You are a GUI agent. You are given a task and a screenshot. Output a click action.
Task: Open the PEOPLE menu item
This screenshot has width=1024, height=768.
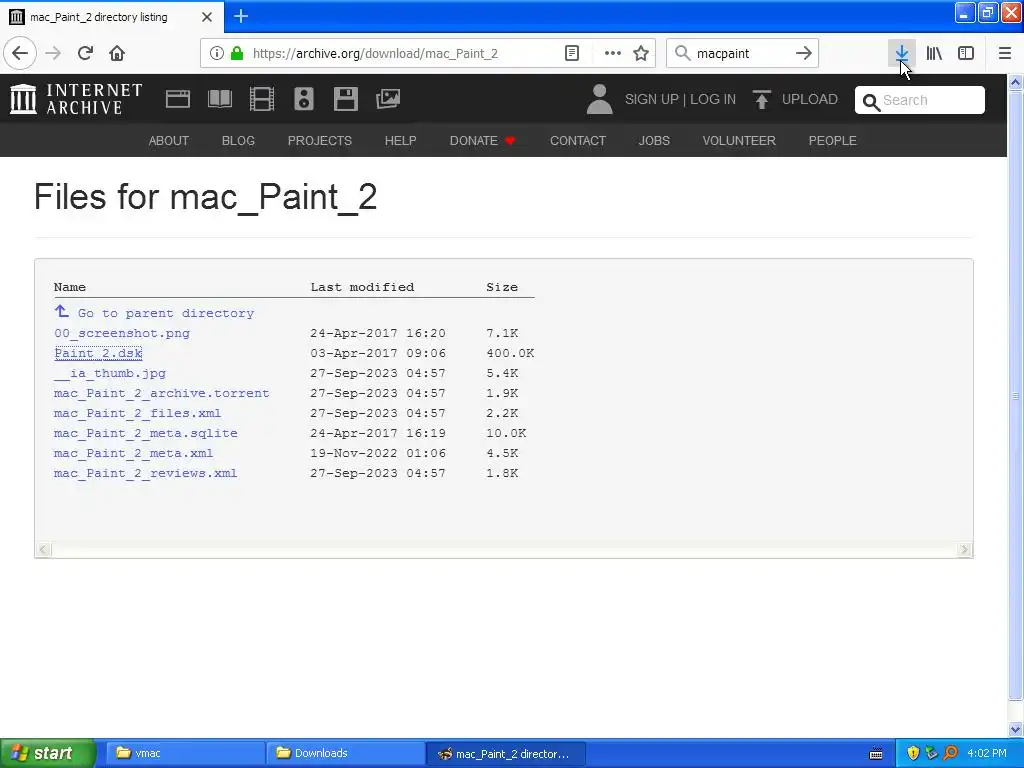(833, 140)
